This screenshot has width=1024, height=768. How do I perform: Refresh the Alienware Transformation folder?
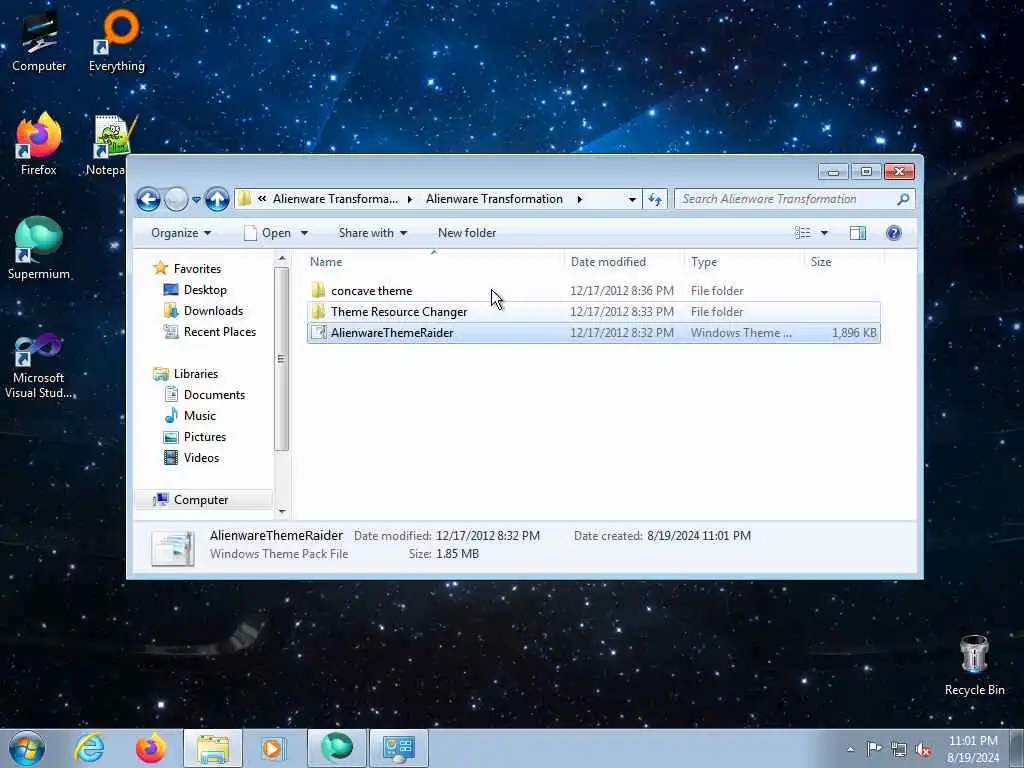(655, 199)
